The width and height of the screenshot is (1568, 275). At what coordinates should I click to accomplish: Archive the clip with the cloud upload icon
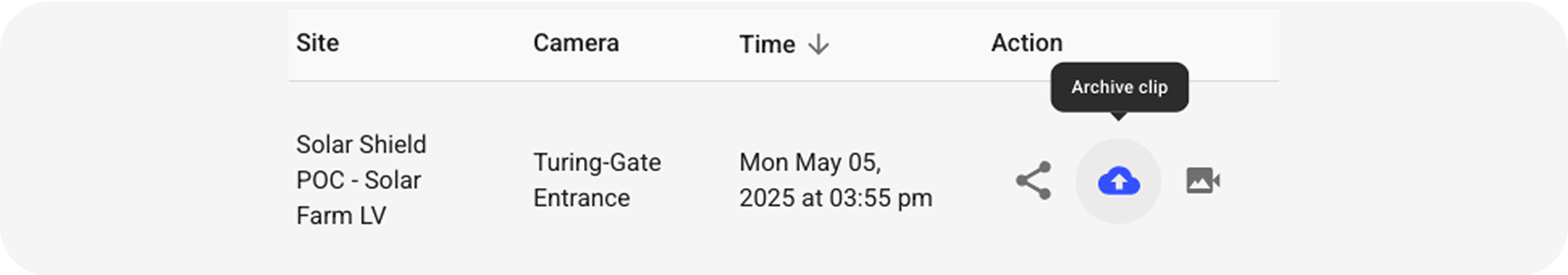1118,181
